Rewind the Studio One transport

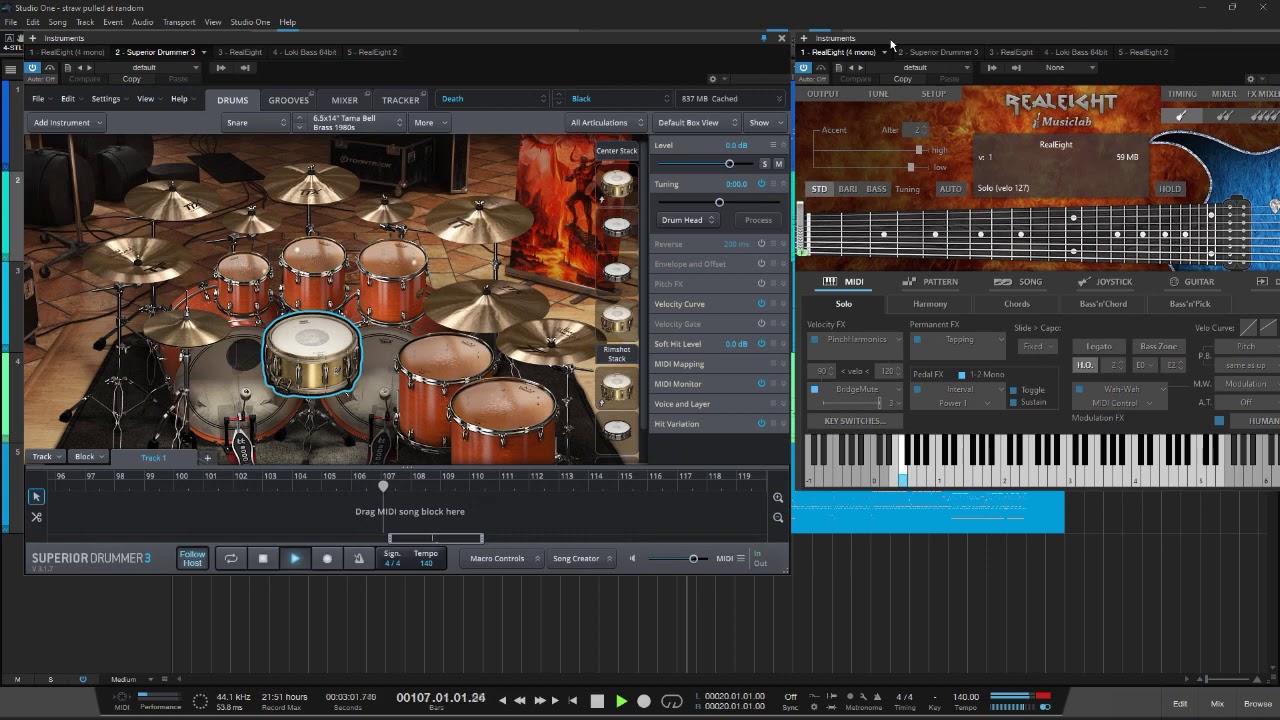pyautogui.click(x=519, y=701)
